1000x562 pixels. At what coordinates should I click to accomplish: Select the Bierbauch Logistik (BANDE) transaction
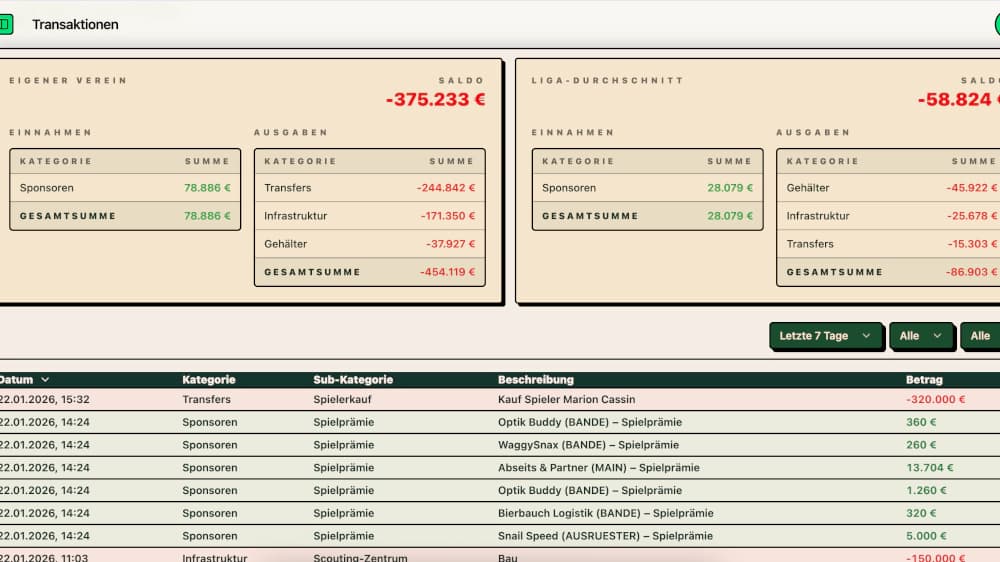click(x=605, y=513)
